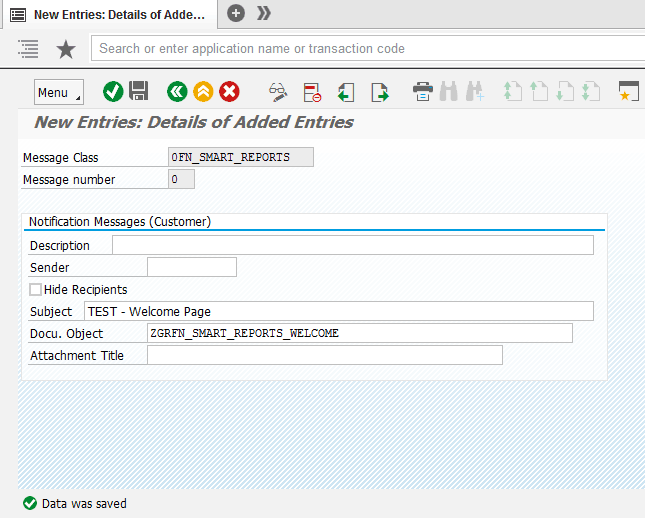Click the star Favorites icon
The width and height of the screenshot is (645, 518).
click(66, 49)
